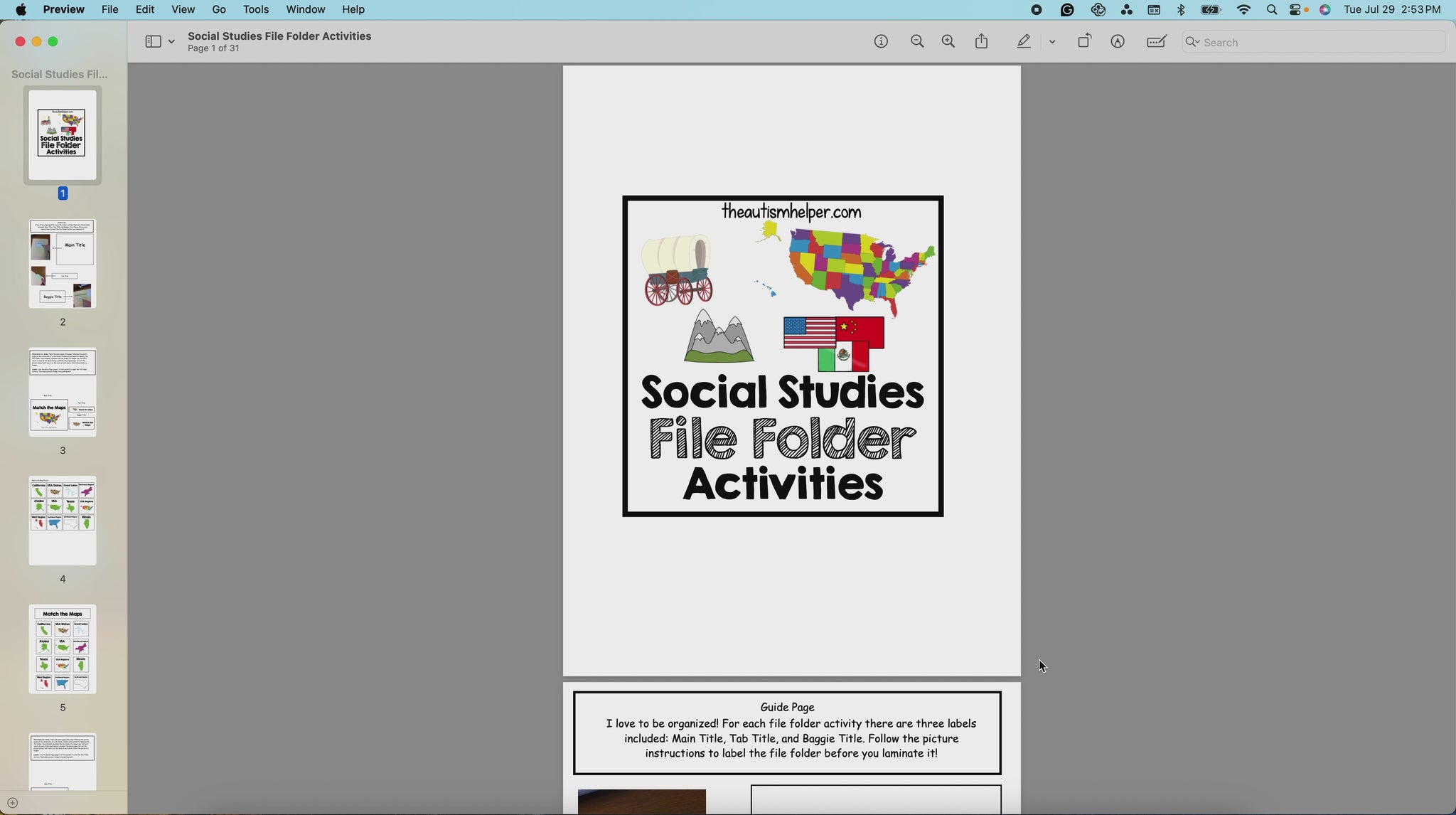
Task: Select page 5 Match the Maps thumbnail
Action: click(63, 649)
